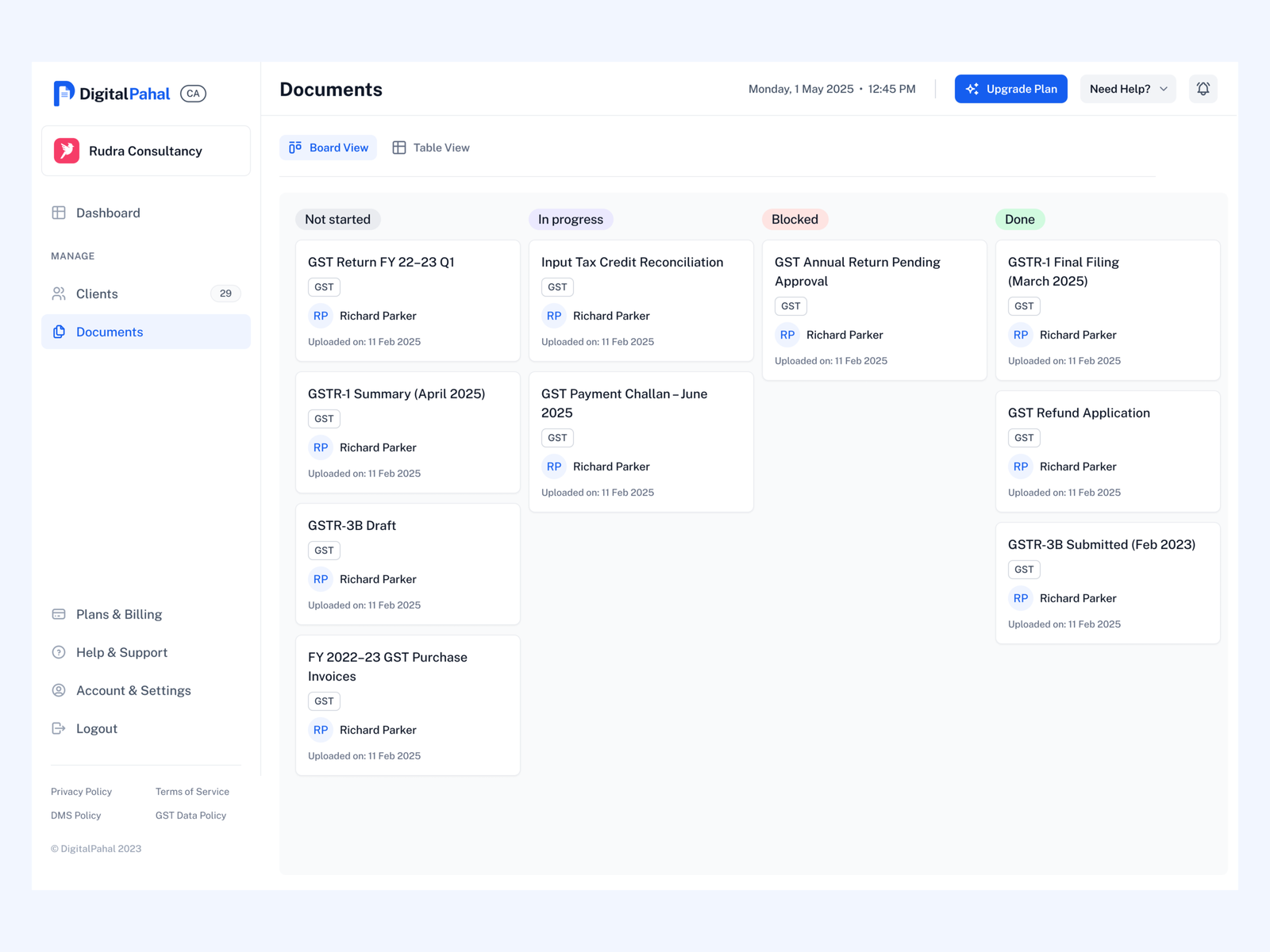Click the Logout arrow icon
Screen dimensions: 1270x952
[59, 728]
